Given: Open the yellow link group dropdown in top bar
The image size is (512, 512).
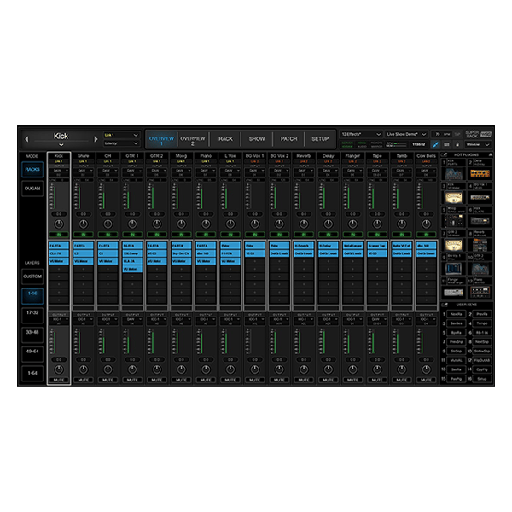Looking at the screenshot, I should click(121, 135).
